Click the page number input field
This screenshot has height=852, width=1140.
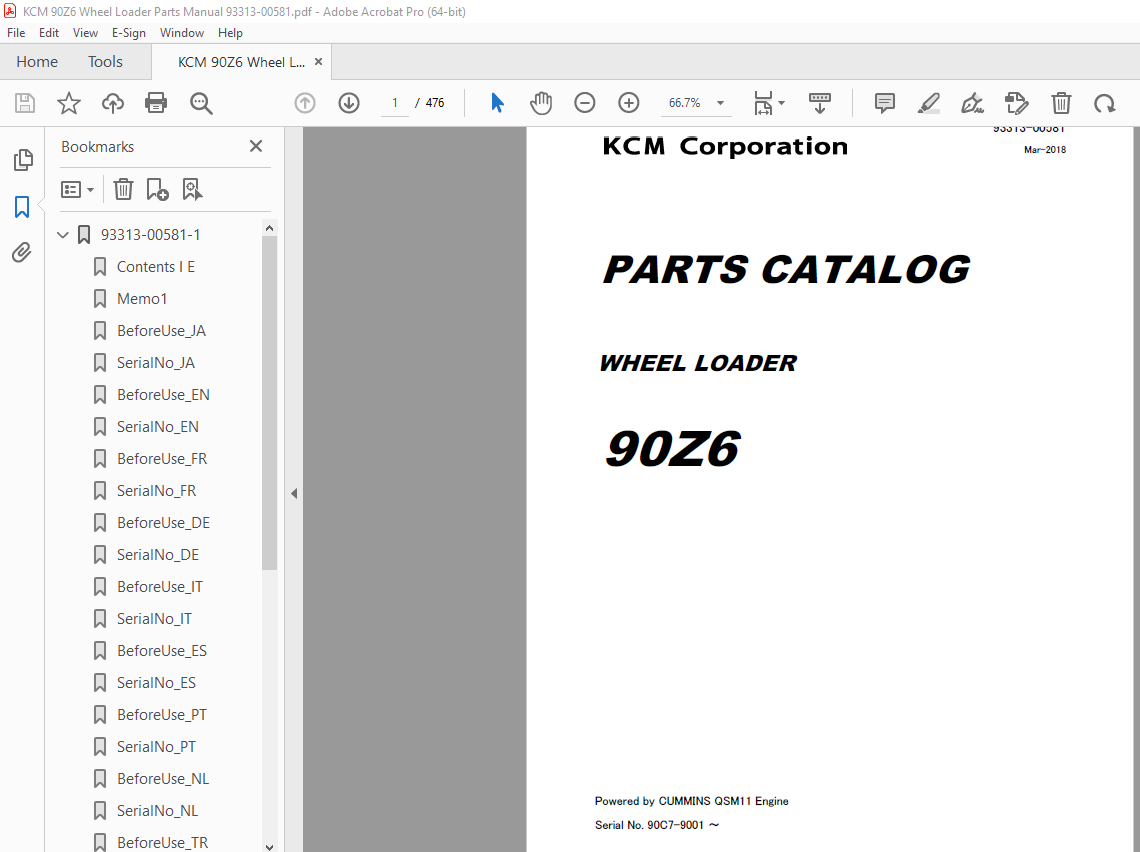(x=395, y=103)
